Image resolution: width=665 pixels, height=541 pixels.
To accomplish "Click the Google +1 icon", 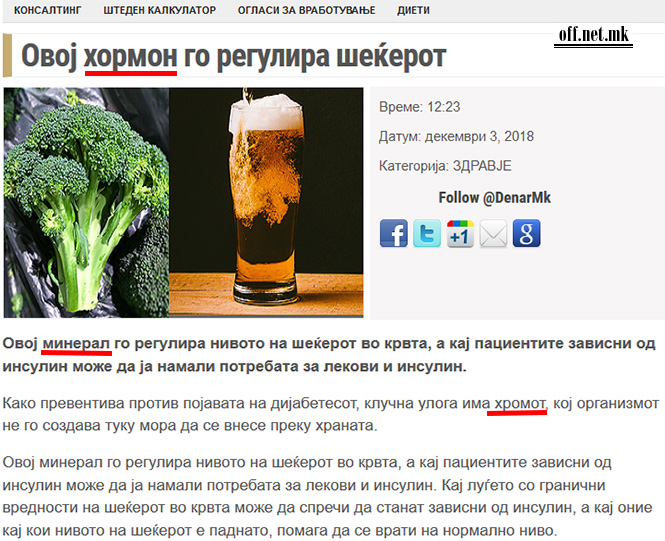I will tap(460, 233).
